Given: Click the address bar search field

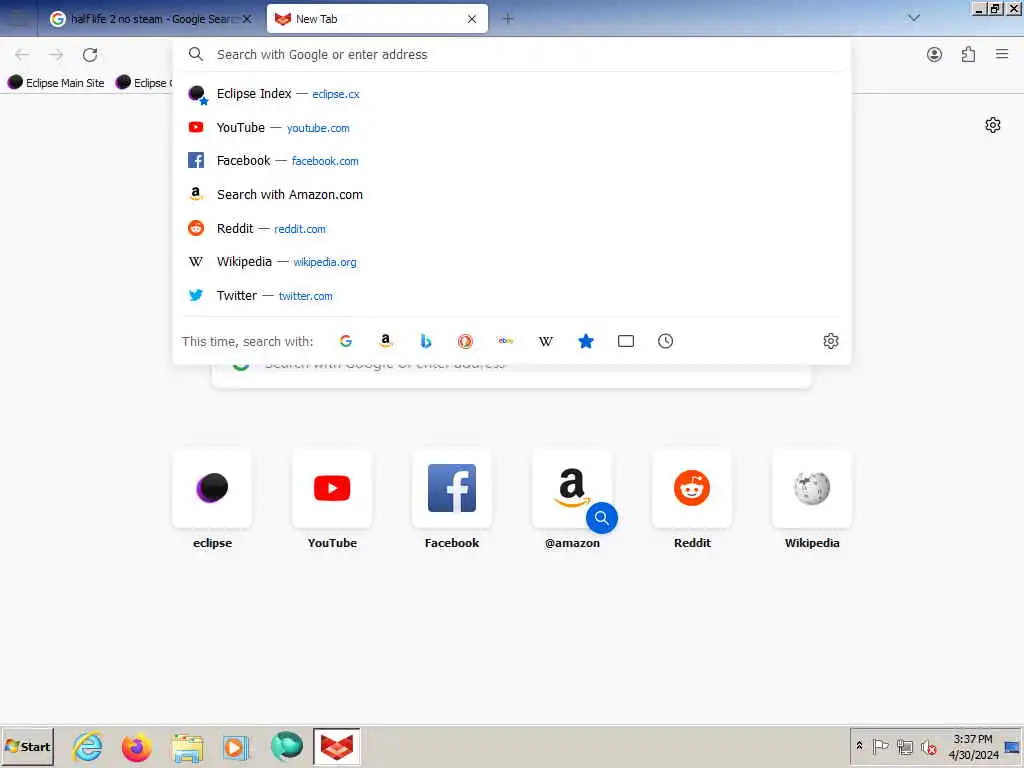Looking at the screenshot, I should pyautogui.click(x=512, y=54).
